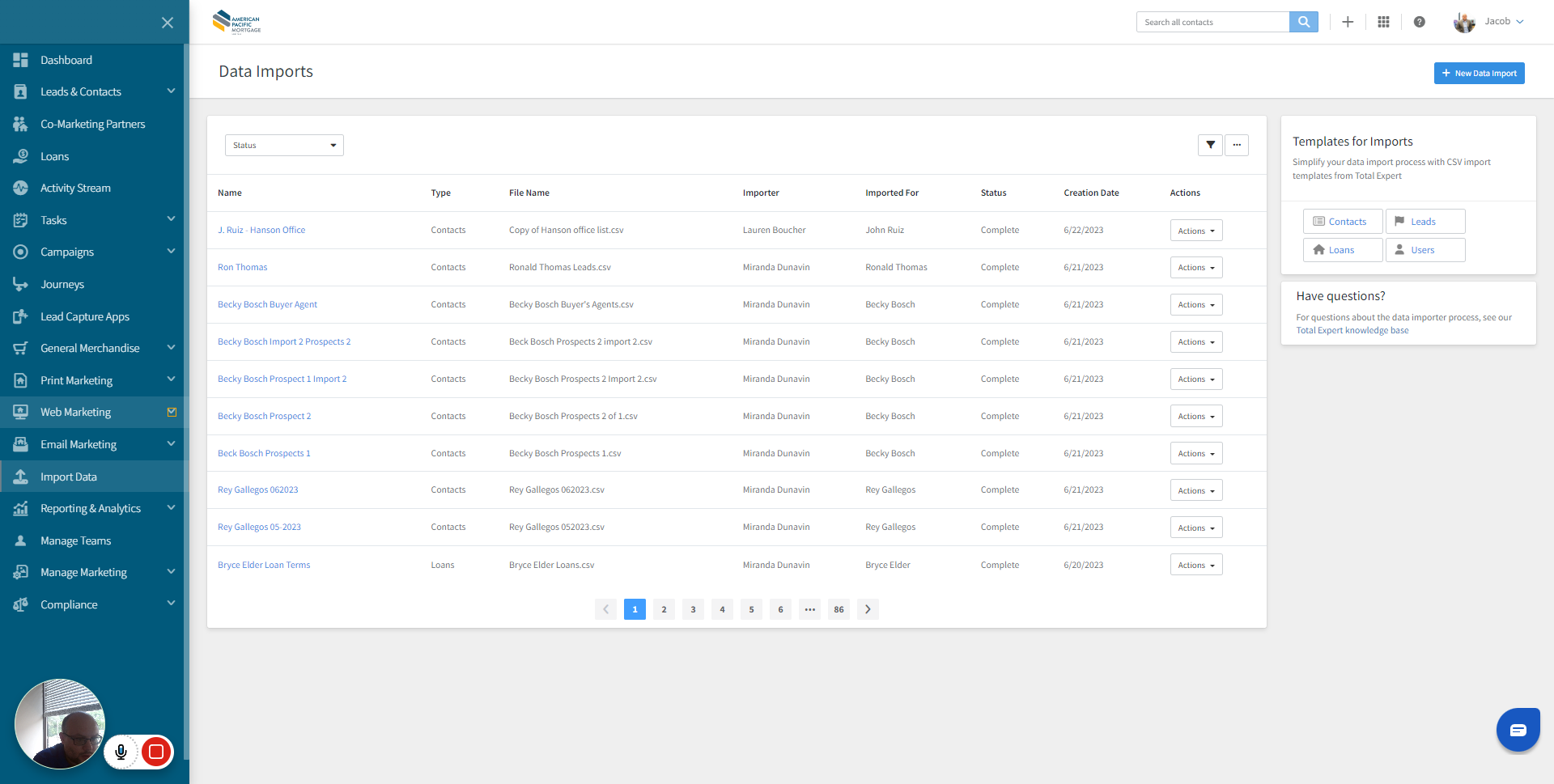Open the help question mark icon
1554x784 pixels.
(x=1419, y=22)
